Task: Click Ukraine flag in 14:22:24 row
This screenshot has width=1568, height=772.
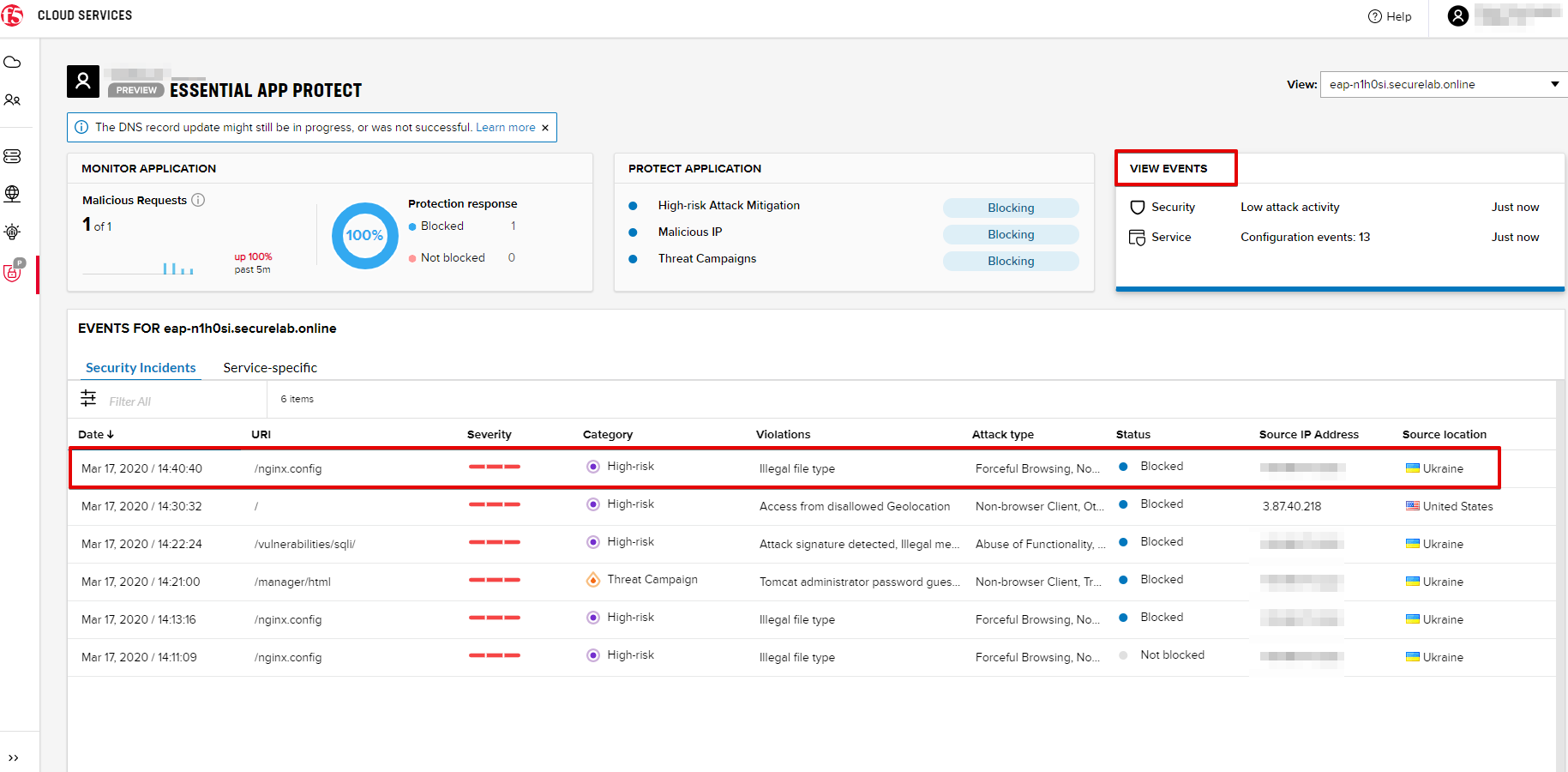Action: 1413,544
